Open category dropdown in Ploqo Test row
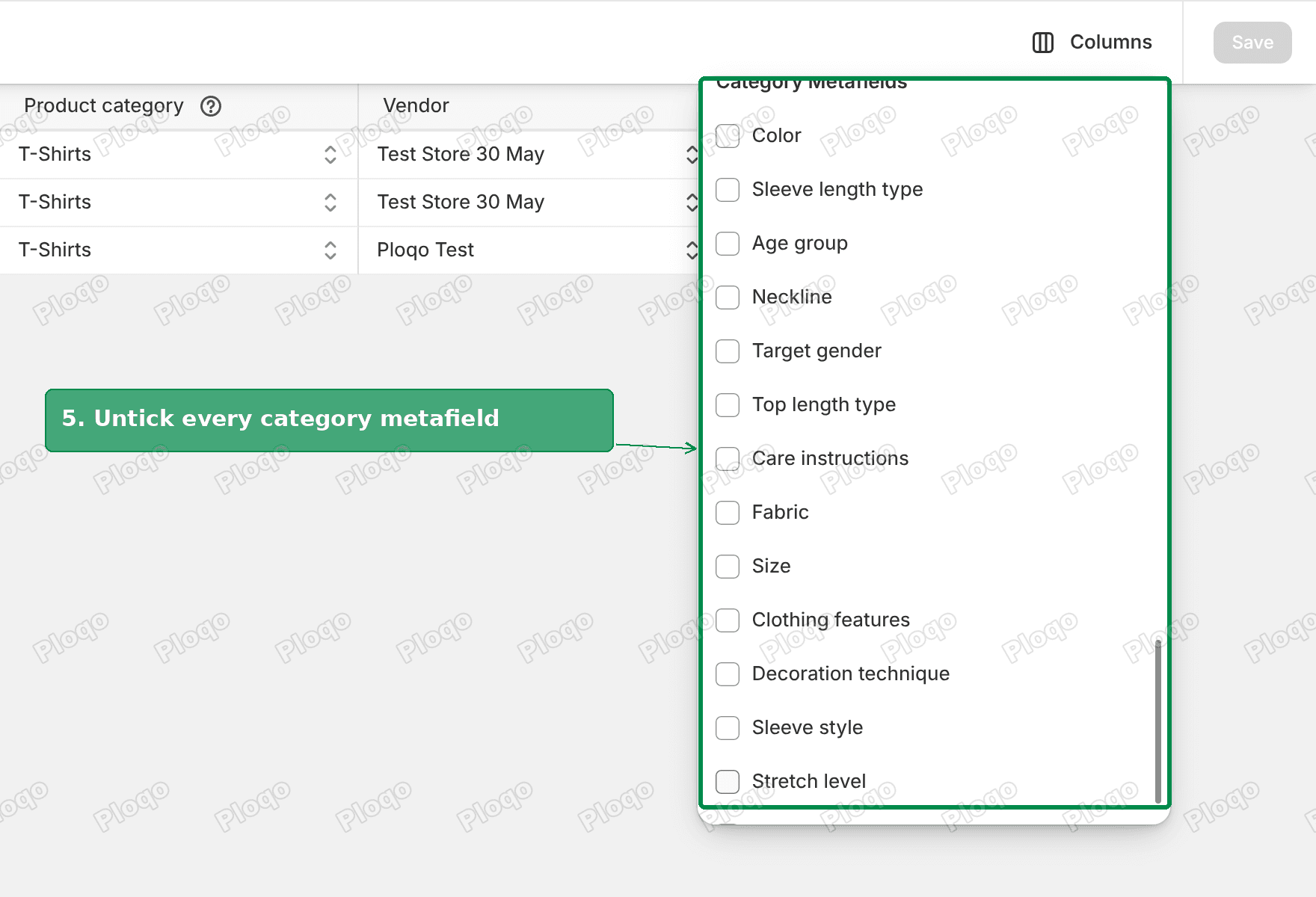Screen dimensions: 1316x897 (x=330, y=250)
